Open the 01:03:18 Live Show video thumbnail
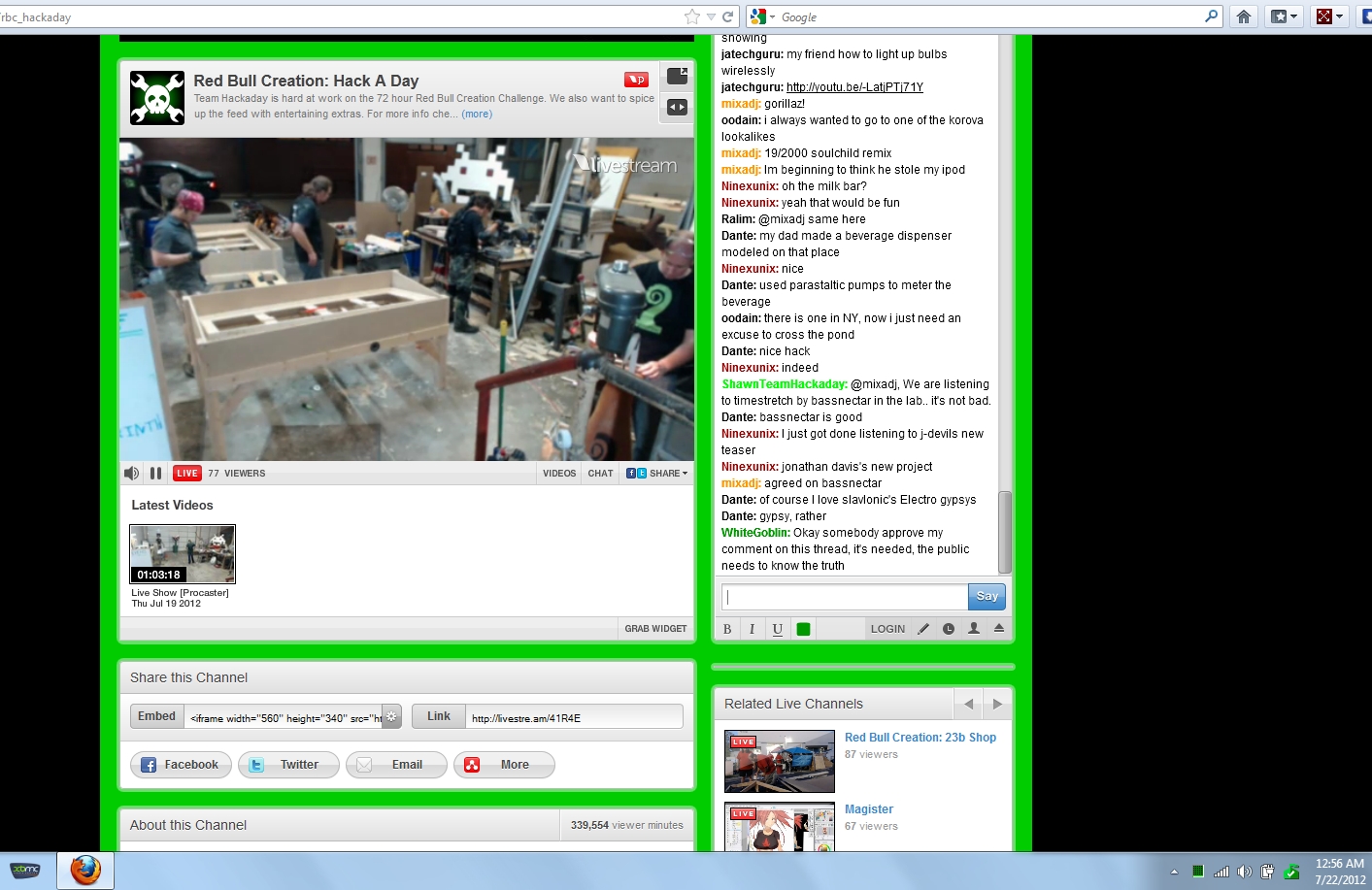The width and height of the screenshot is (1372, 890). tap(183, 554)
